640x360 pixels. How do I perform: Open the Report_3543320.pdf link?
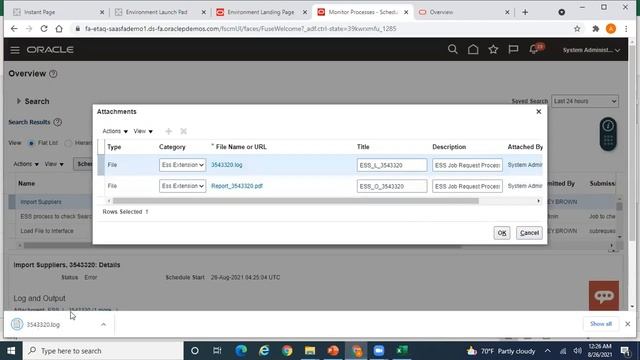pos(237,186)
